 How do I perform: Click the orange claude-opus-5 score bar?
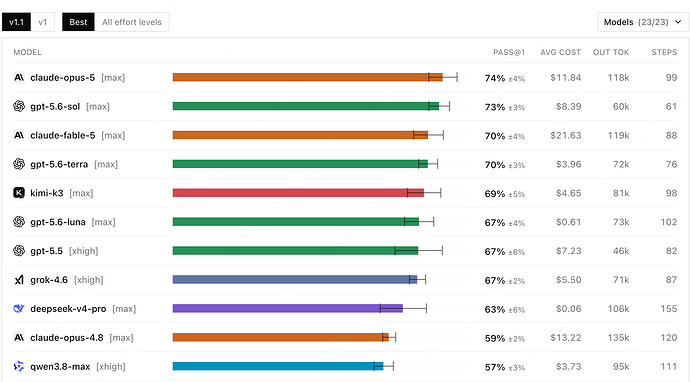click(308, 77)
